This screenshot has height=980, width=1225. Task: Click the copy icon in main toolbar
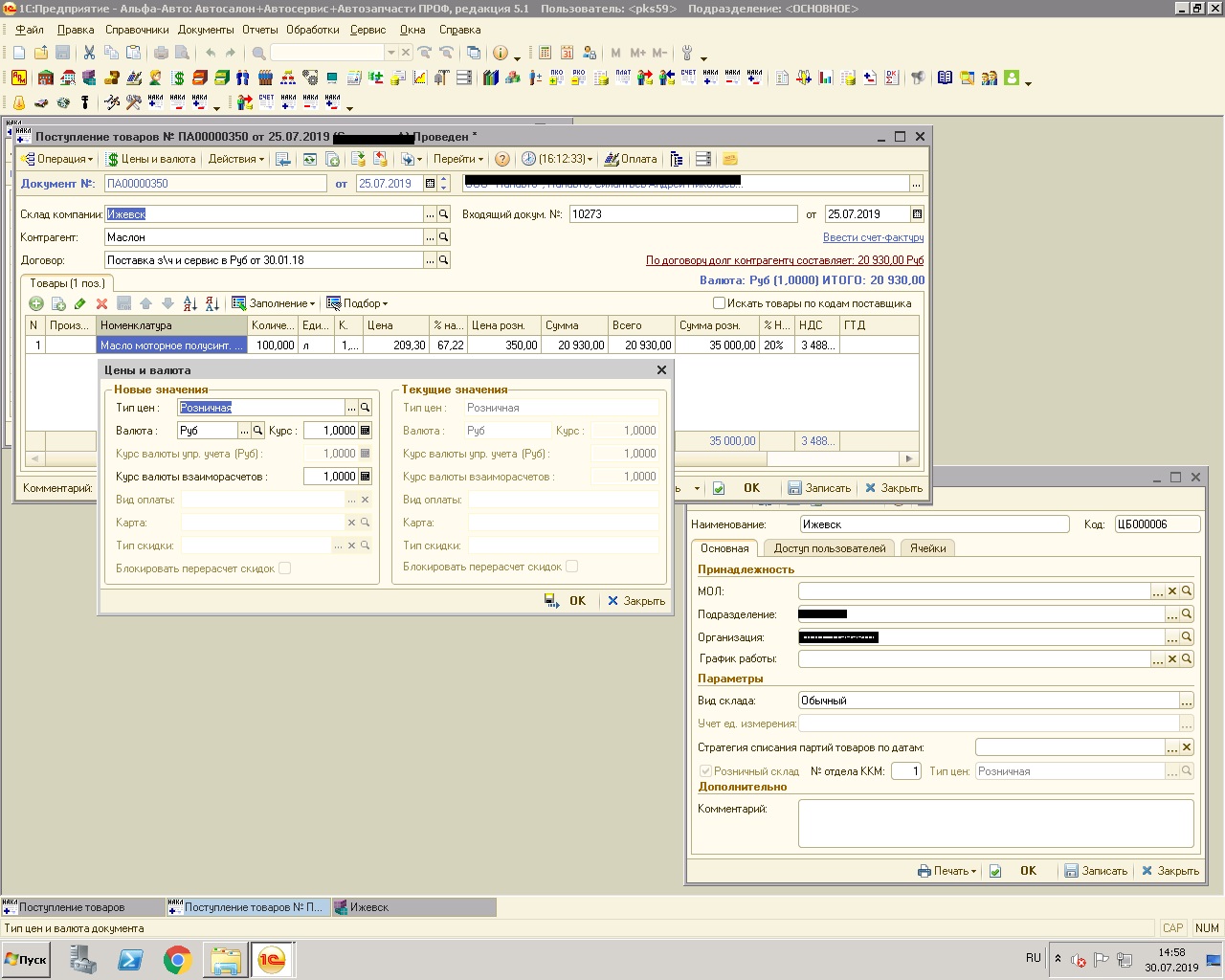[111, 53]
